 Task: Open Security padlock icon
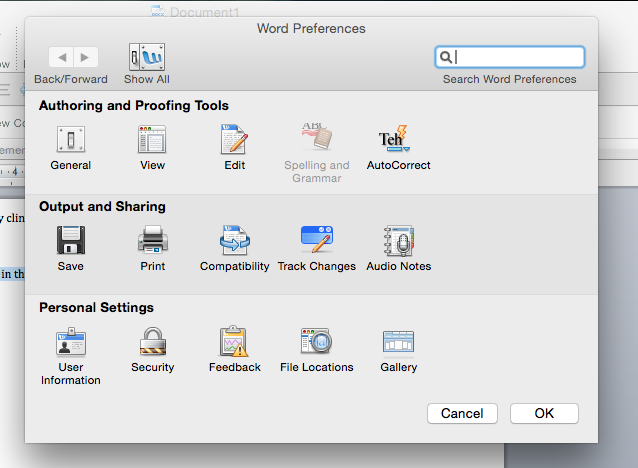[153, 341]
